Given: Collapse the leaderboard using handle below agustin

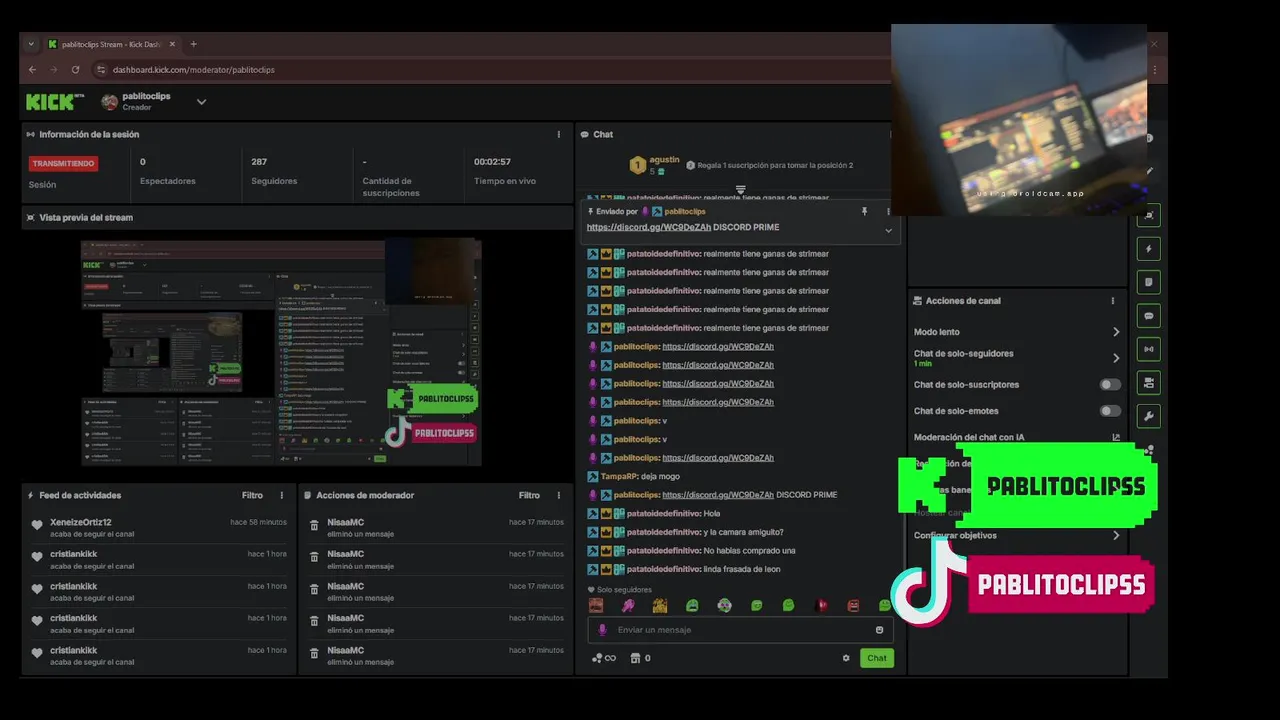Looking at the screenshot, I should pos(741,189).
